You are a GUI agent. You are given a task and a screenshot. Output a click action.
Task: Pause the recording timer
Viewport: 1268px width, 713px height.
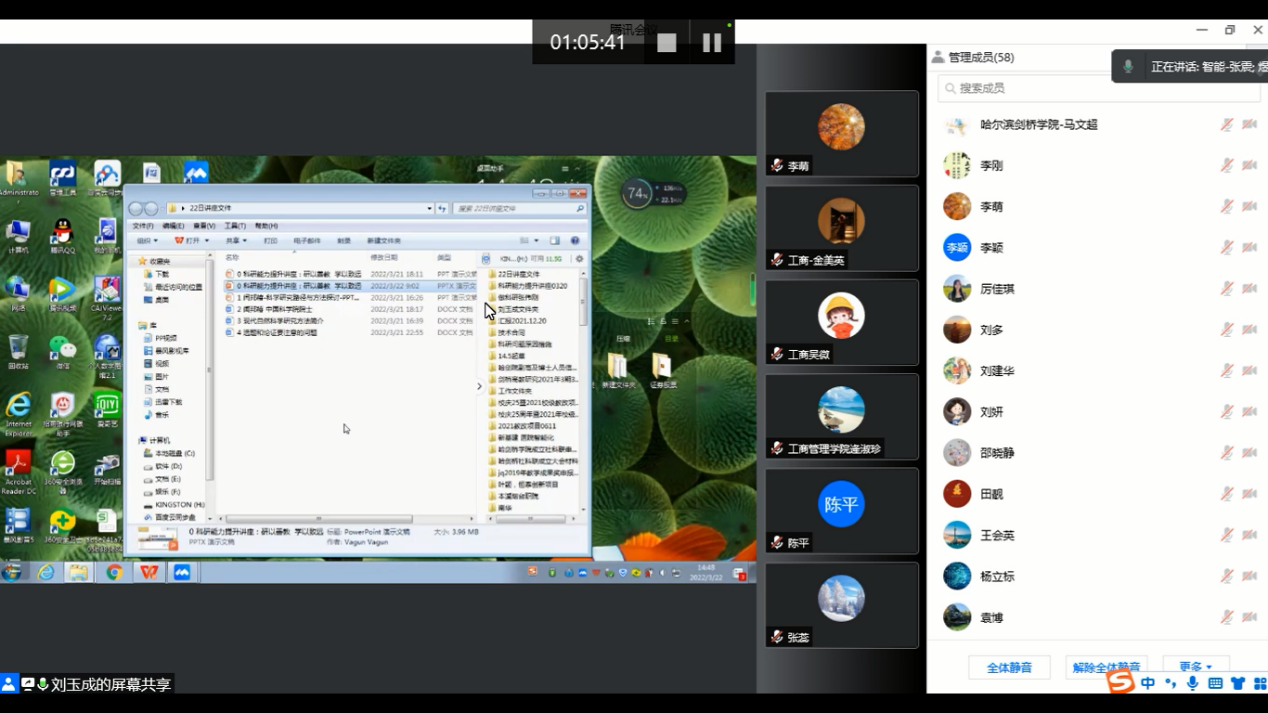pyautogui.click(x=712, y=42)
